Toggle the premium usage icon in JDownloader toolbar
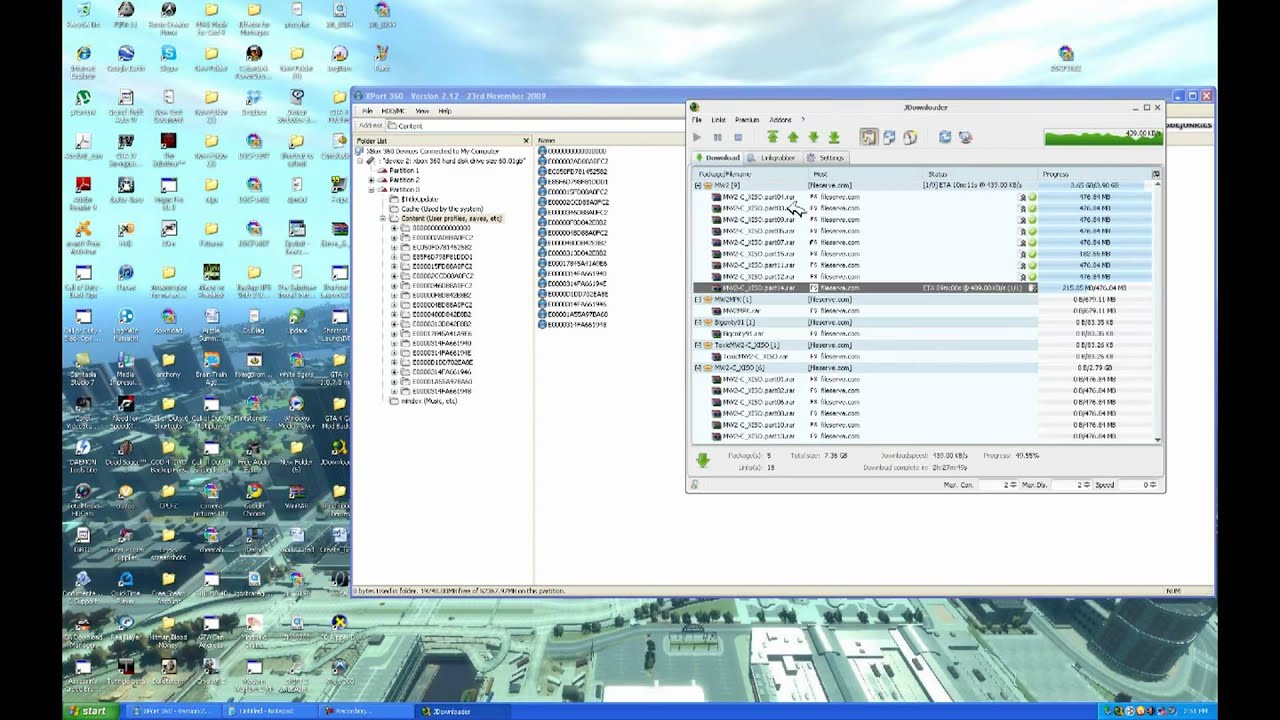This screenshot has width=1280, height=720. pyautogui.click(x=910, y=137)
